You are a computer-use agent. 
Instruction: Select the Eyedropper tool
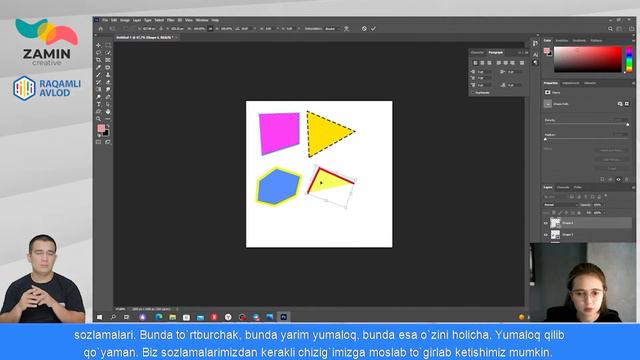(x=98, y=67)
